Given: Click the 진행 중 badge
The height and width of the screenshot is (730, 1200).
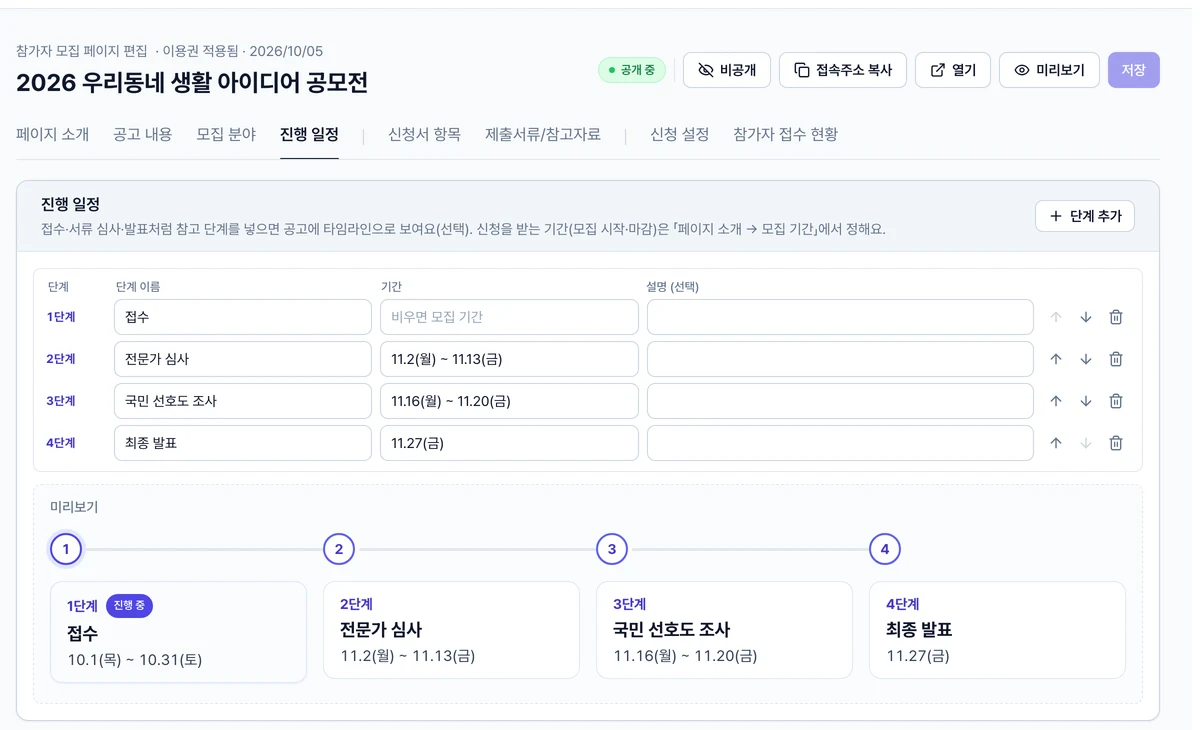Looking at the screenshot, I should point(129,605).
